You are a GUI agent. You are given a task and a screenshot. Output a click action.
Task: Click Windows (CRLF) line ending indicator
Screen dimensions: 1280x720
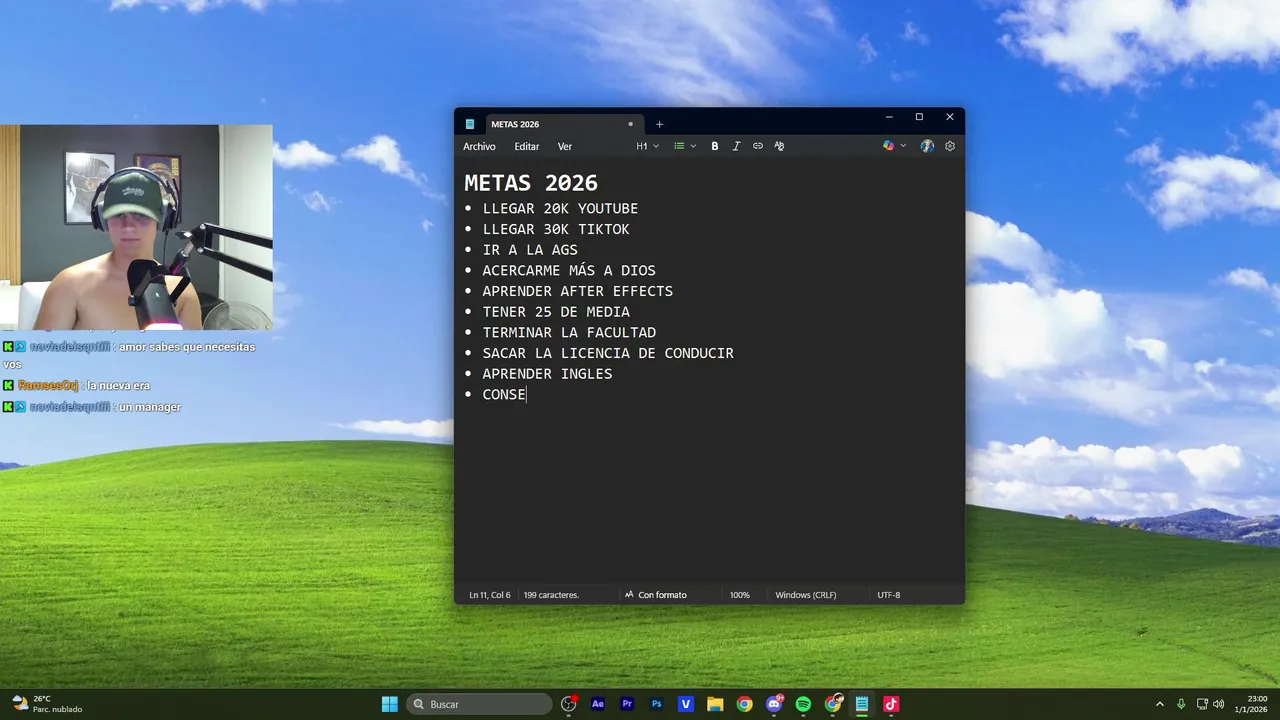806,595
